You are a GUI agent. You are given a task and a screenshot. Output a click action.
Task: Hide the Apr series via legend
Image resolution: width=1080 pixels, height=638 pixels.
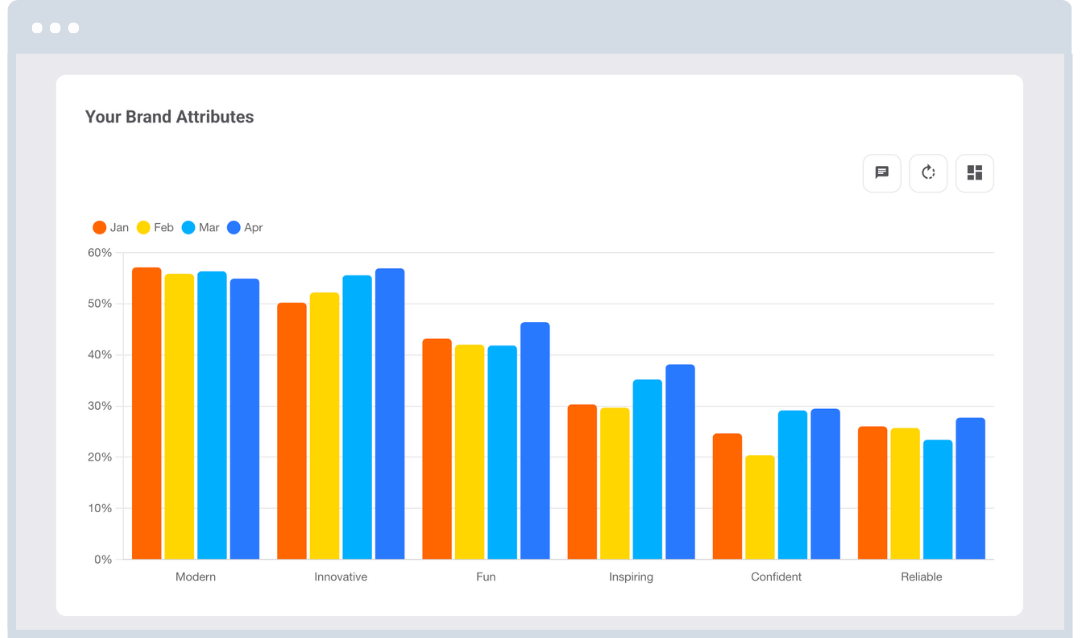[x=245, y=228]
